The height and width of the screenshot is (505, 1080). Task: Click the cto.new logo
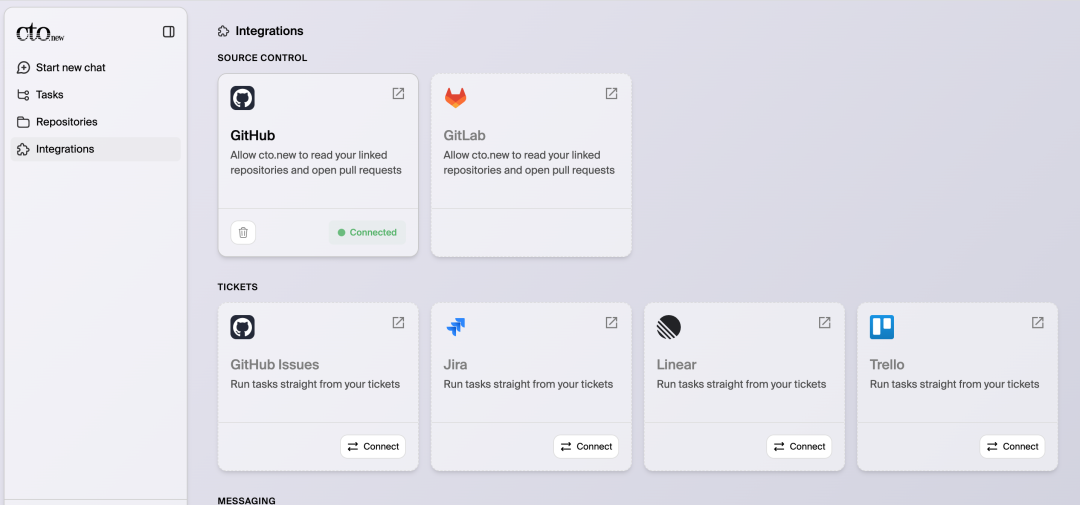coord(40,33)
